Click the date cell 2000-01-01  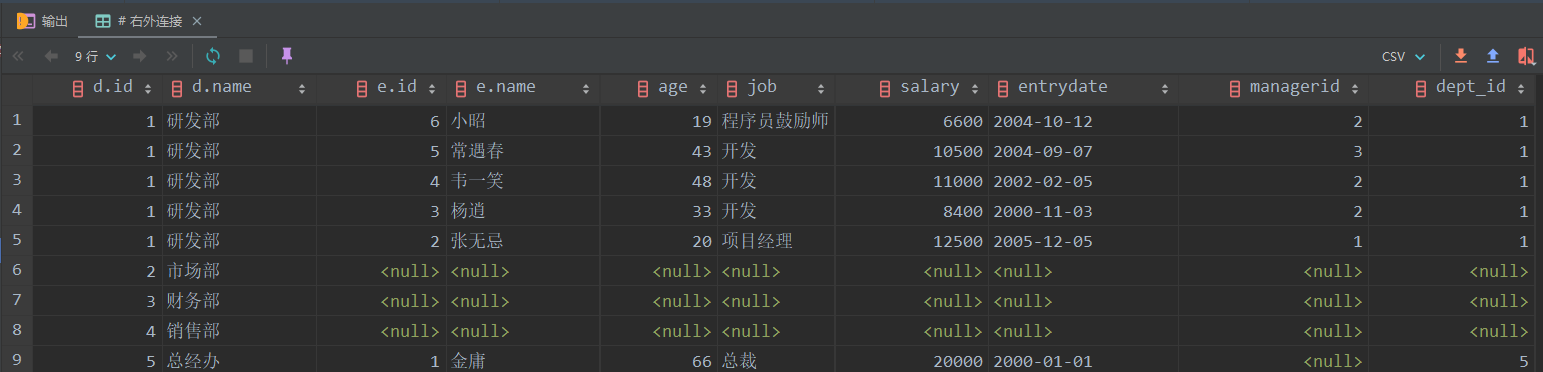1083,361
